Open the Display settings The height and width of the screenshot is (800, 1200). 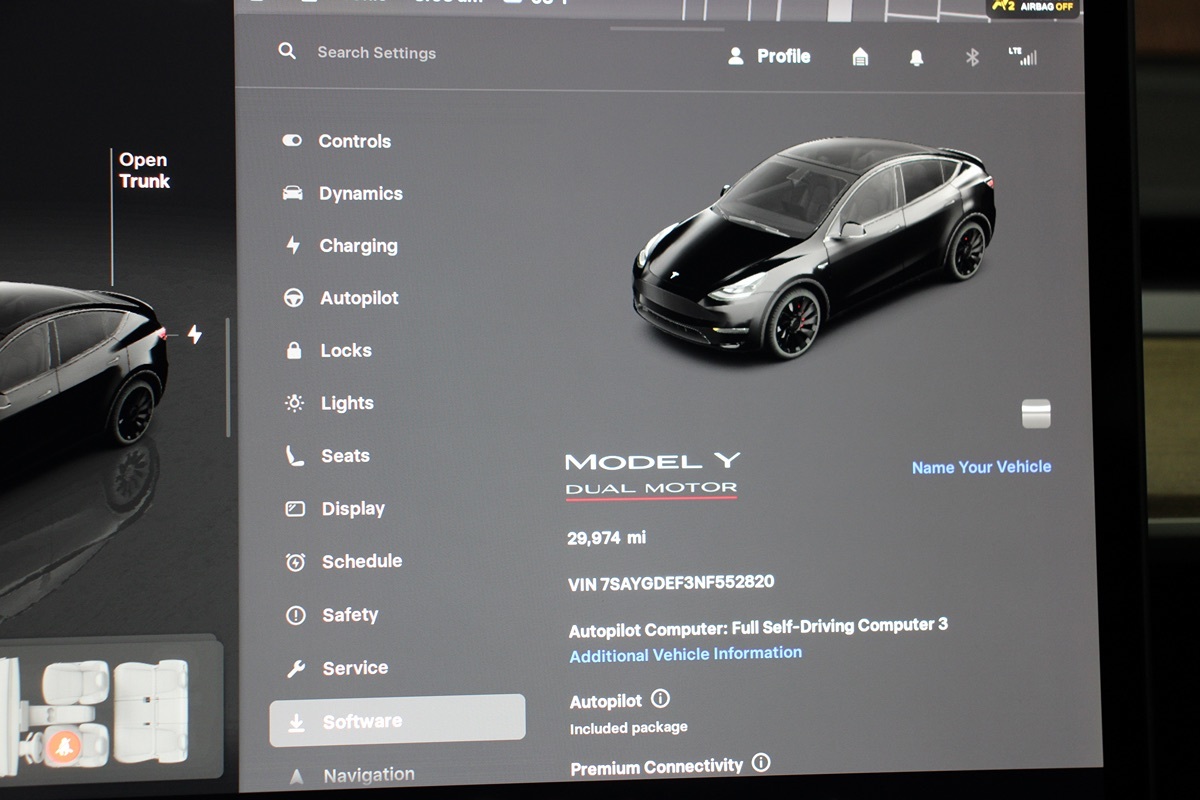352,509
